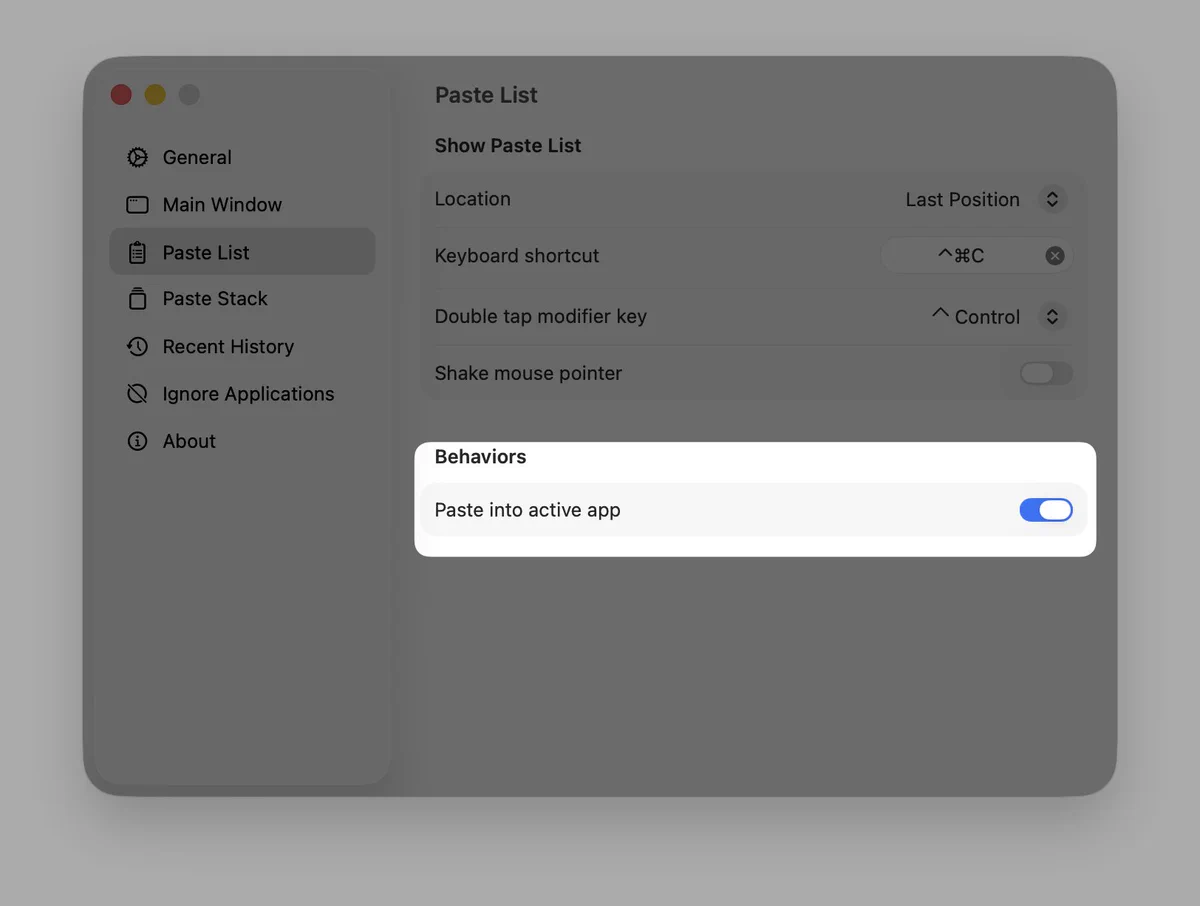
Task: Click the Behaviors section heading
Action: pyautogui.click(x=480, y=457)
